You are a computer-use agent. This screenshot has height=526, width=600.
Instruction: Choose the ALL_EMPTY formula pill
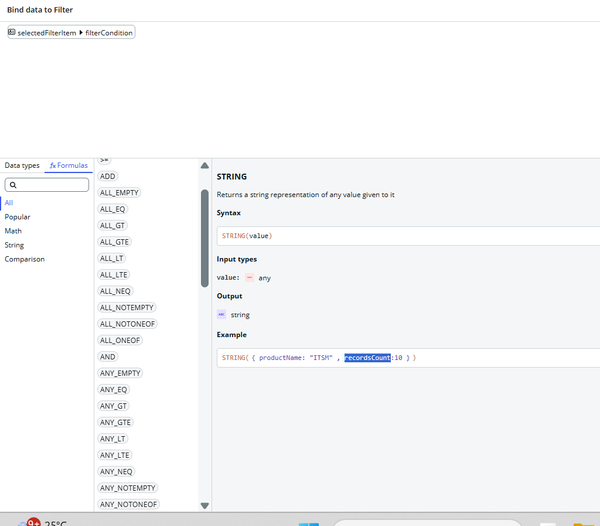pyautogui.click(x=119, y=193)
